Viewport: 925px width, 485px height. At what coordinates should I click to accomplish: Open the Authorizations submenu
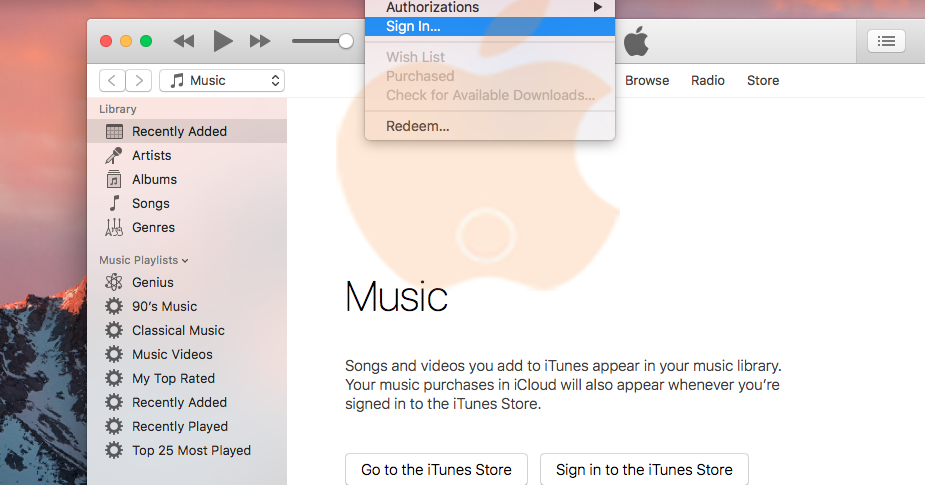[x=490, y=8]
